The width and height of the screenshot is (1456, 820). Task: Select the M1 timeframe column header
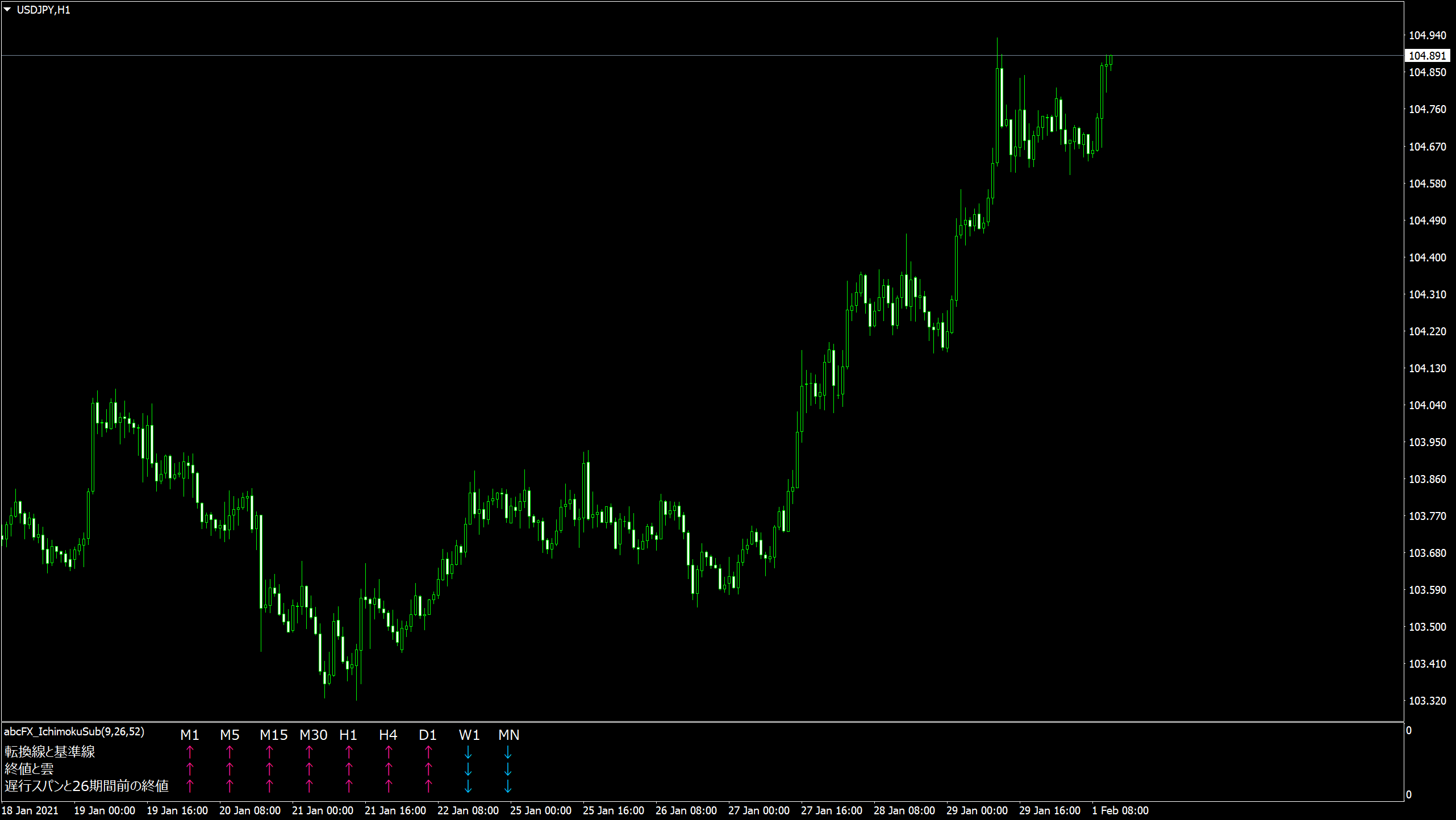[190, 735]
